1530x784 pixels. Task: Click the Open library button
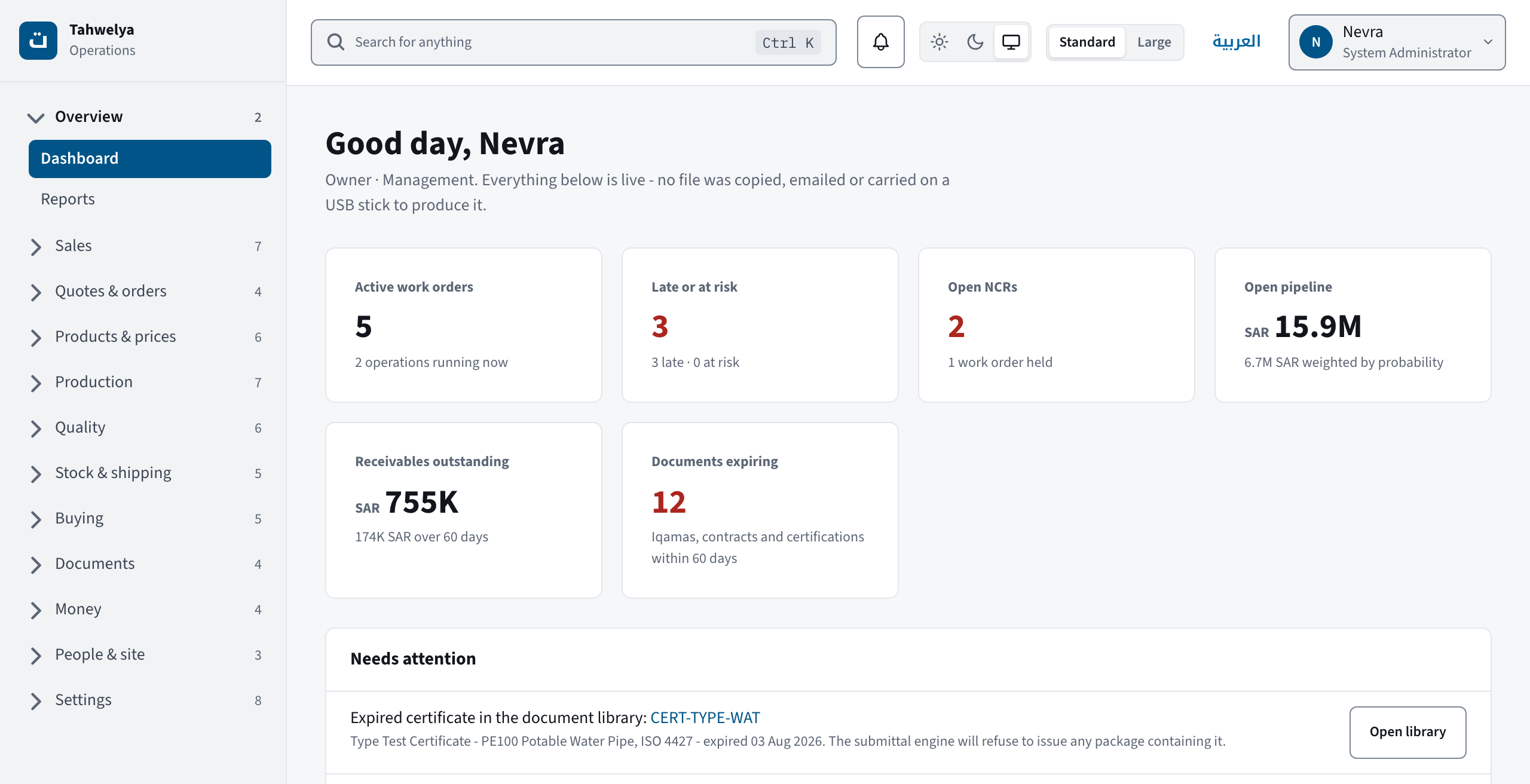click(x=1407, y=732)
